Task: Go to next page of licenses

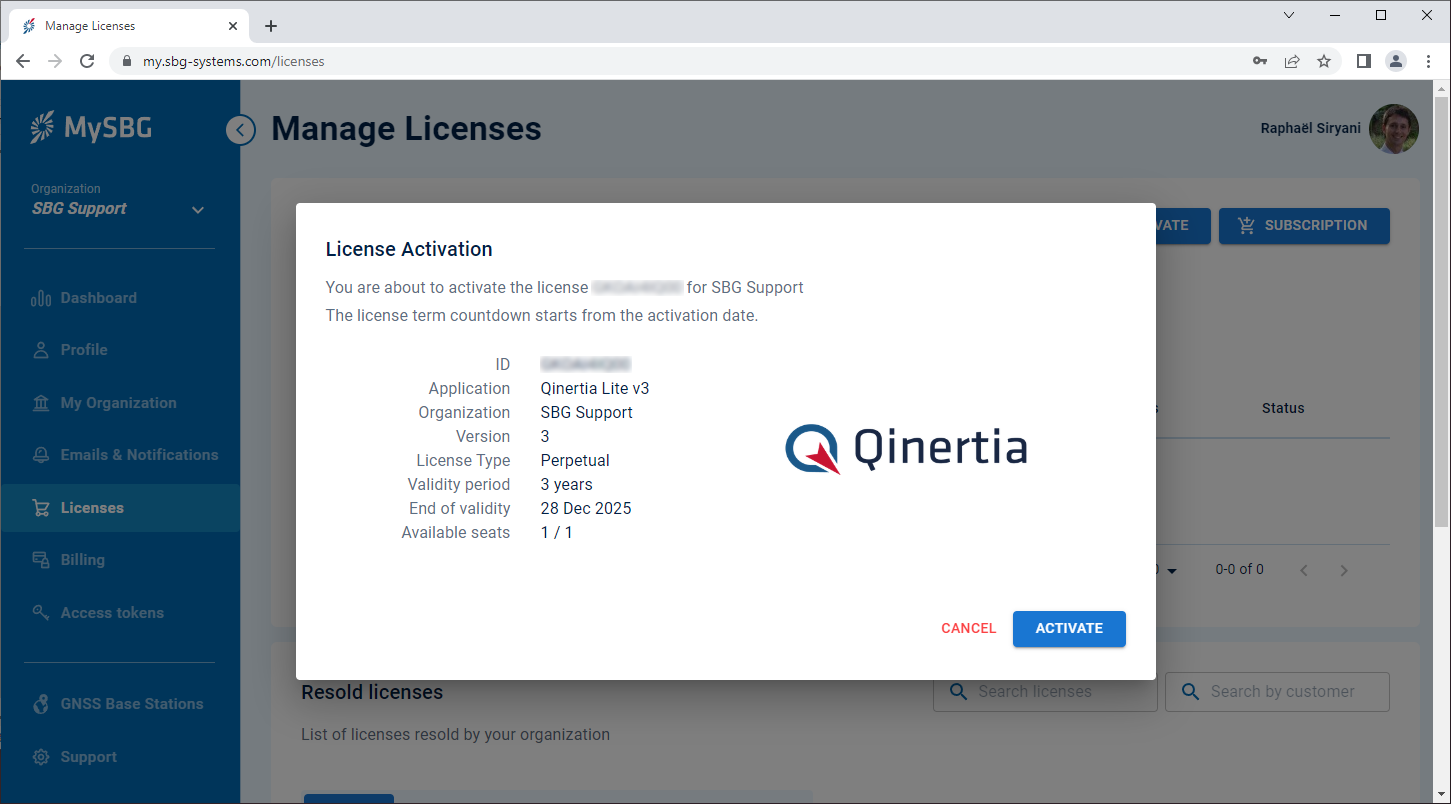Action: (1344, 571)
